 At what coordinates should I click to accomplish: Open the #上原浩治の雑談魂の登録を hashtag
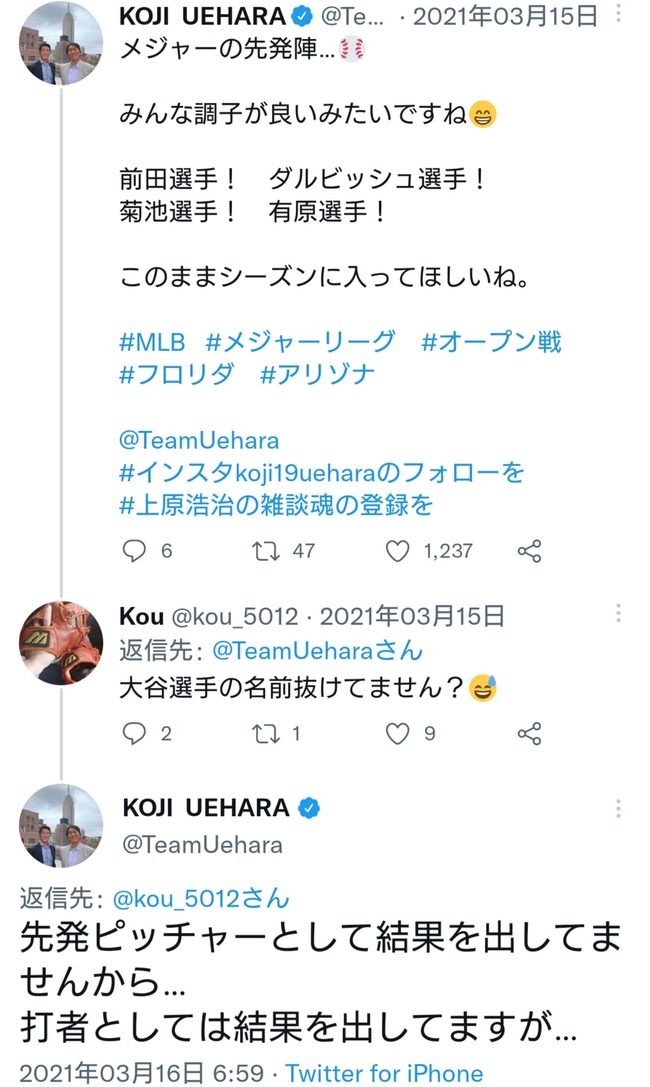point(276,505)
